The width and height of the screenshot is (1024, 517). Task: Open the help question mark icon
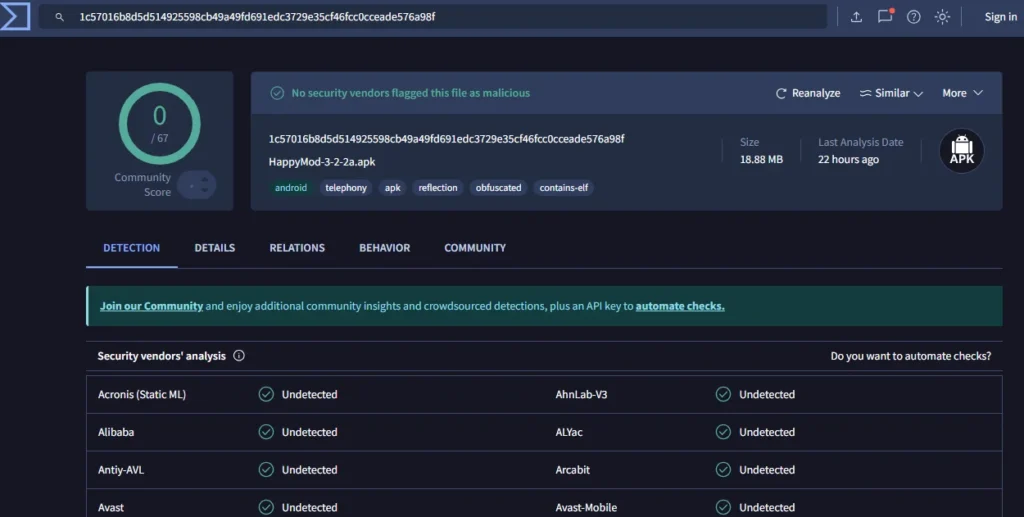[x=914, y=17]
